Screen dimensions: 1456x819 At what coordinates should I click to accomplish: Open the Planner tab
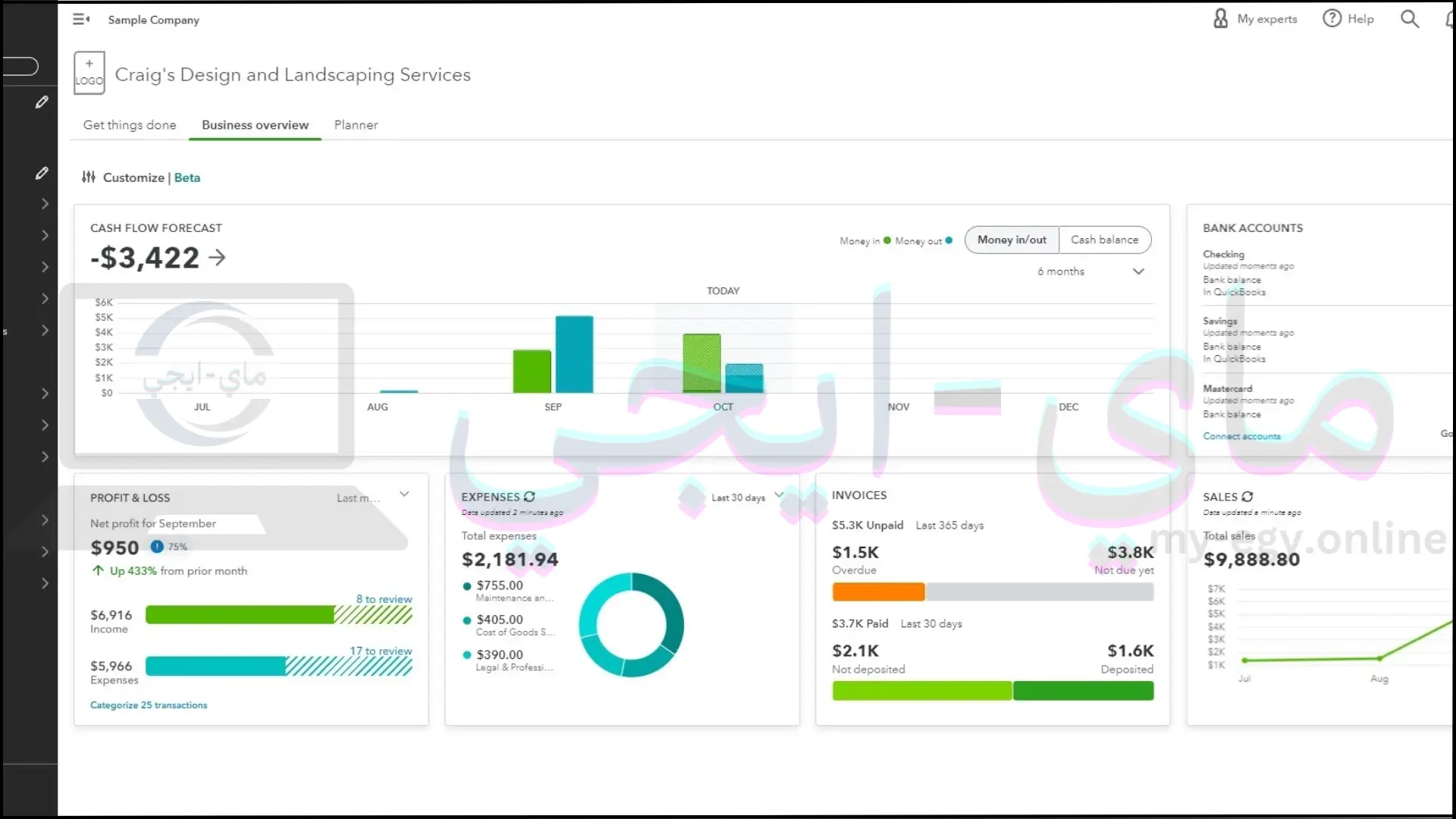(x=356, y=125)
